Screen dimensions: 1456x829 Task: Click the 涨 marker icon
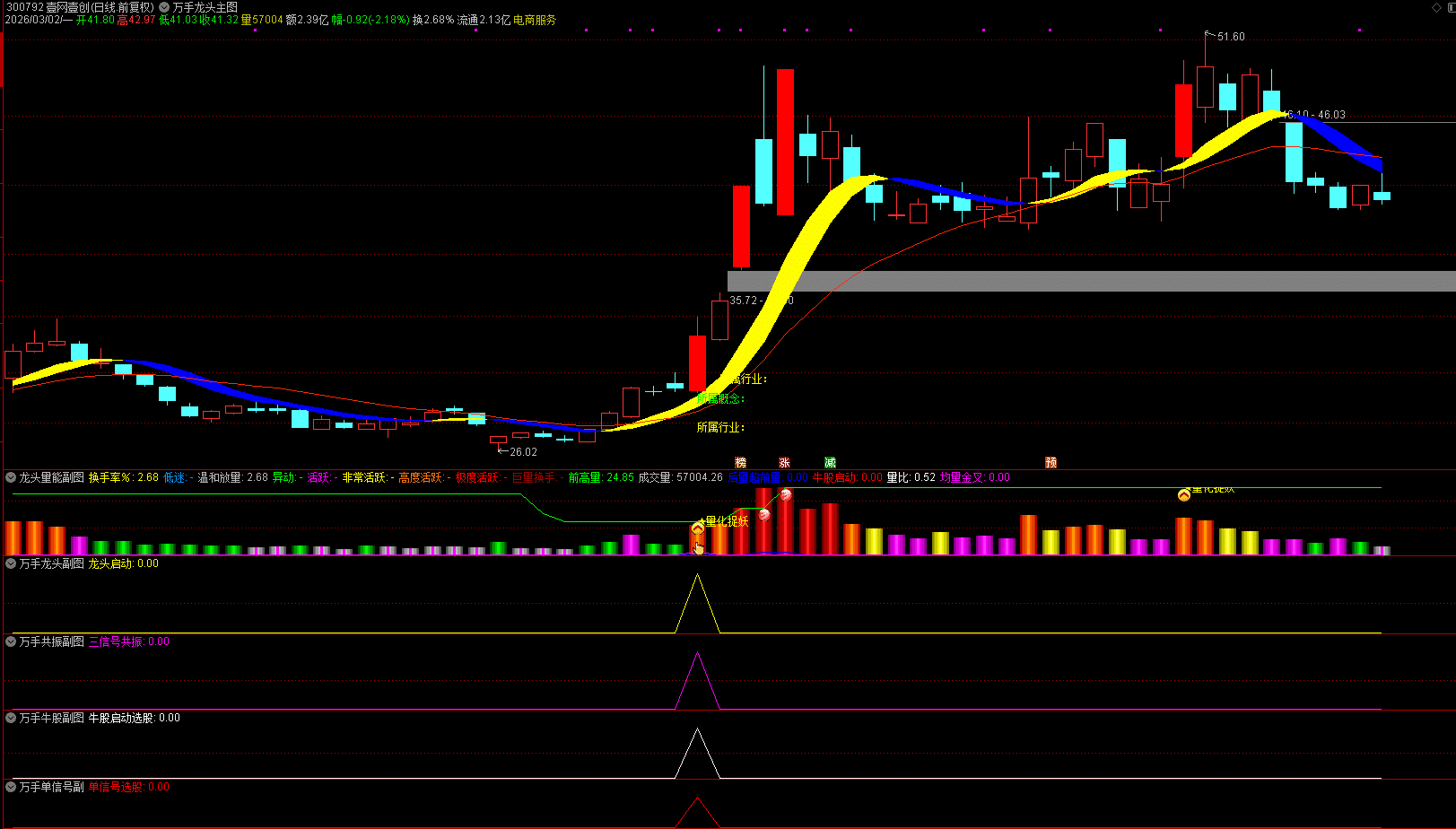[784, 463]
